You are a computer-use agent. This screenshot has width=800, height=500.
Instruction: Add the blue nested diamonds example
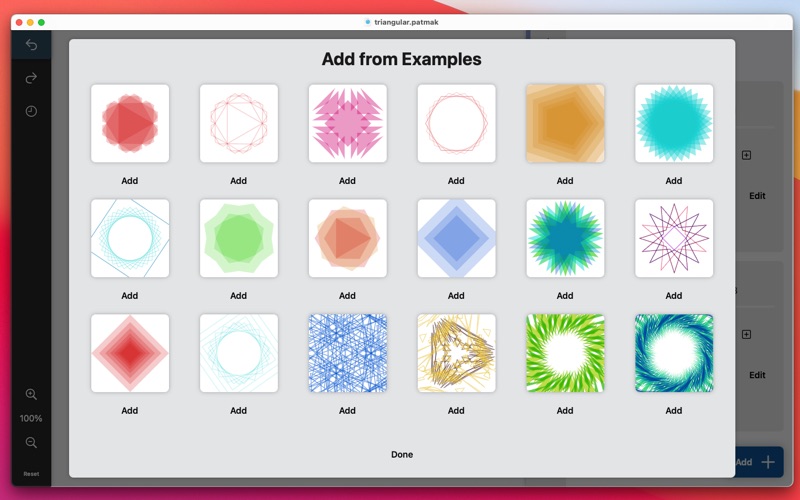(x=456, y=295)
